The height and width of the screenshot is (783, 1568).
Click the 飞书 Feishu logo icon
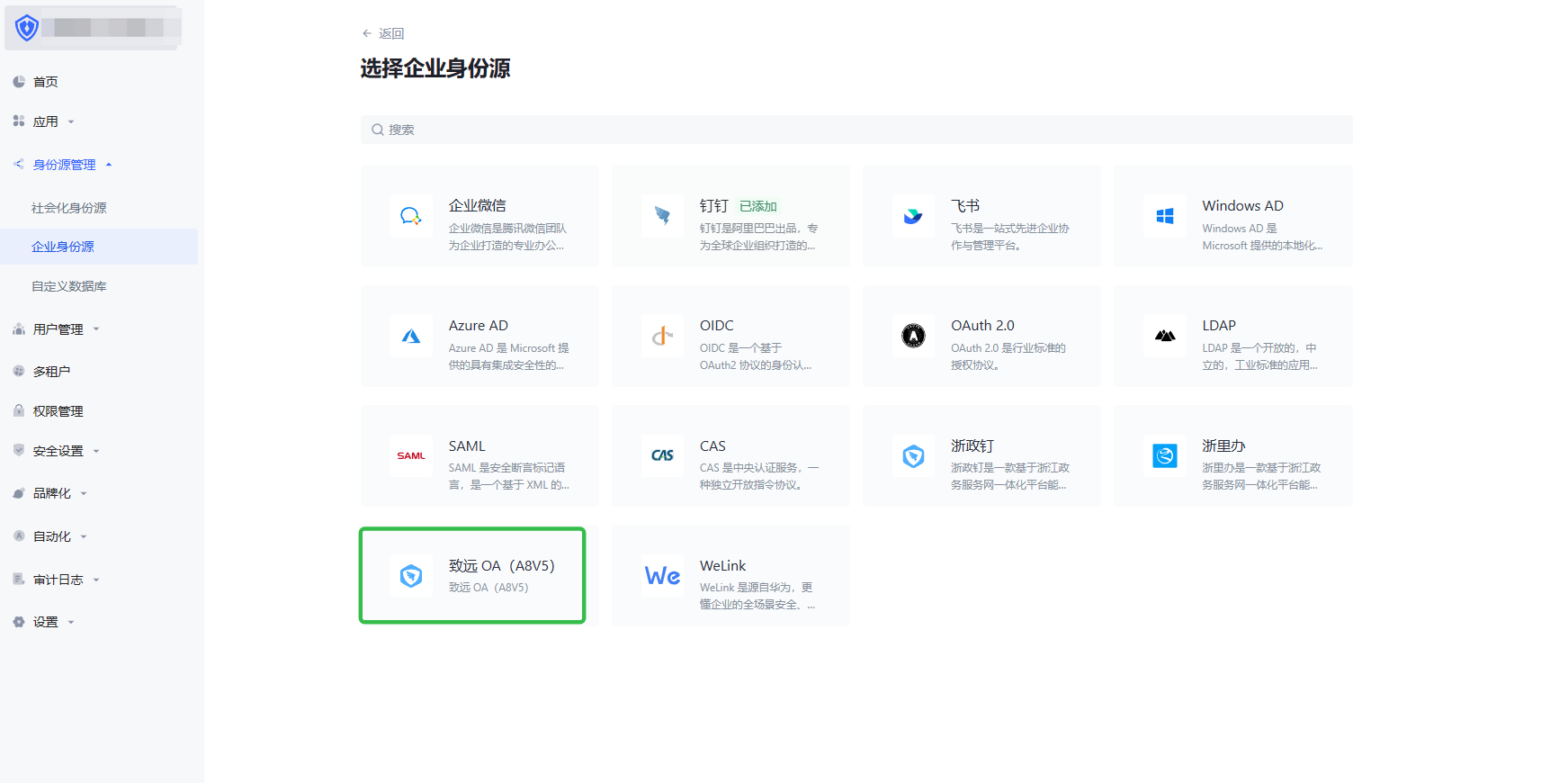tap(913, 216)
